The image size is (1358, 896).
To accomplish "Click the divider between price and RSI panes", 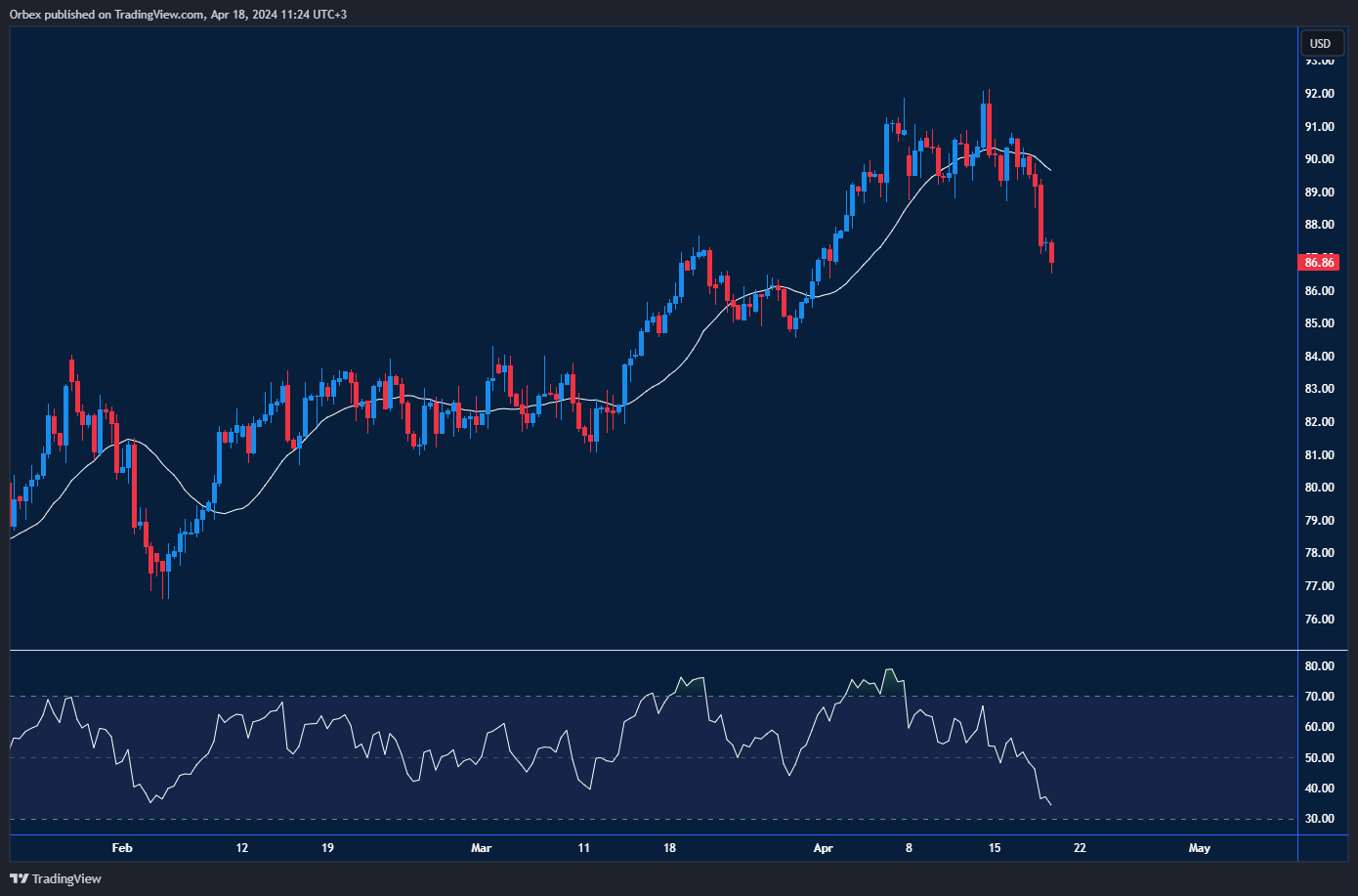I will pos(653,650).
